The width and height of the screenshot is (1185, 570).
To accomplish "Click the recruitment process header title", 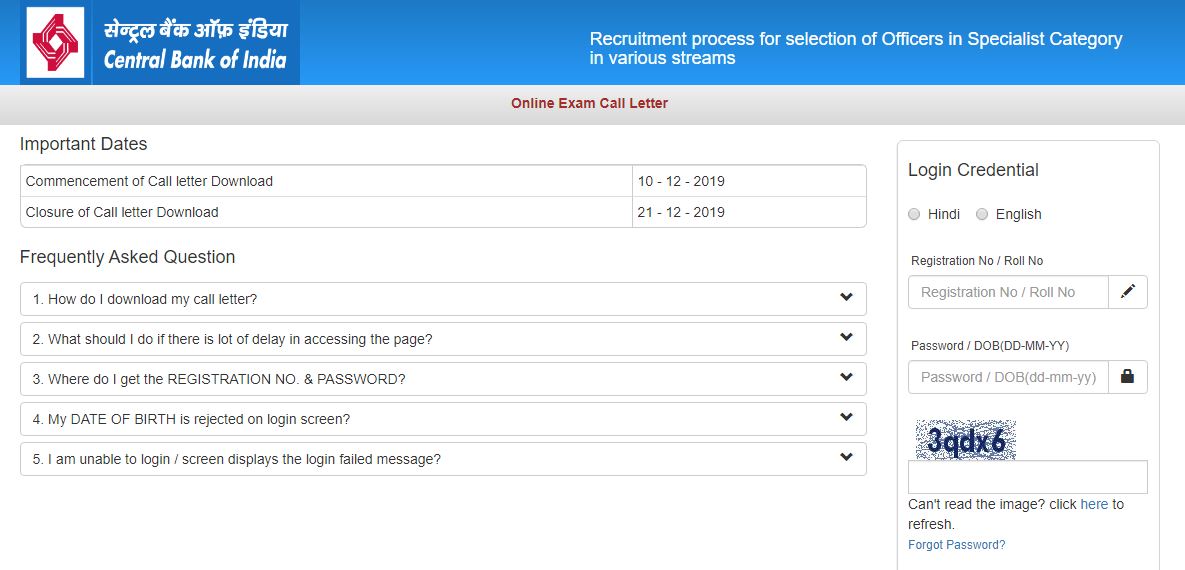I will pos(856,48).
